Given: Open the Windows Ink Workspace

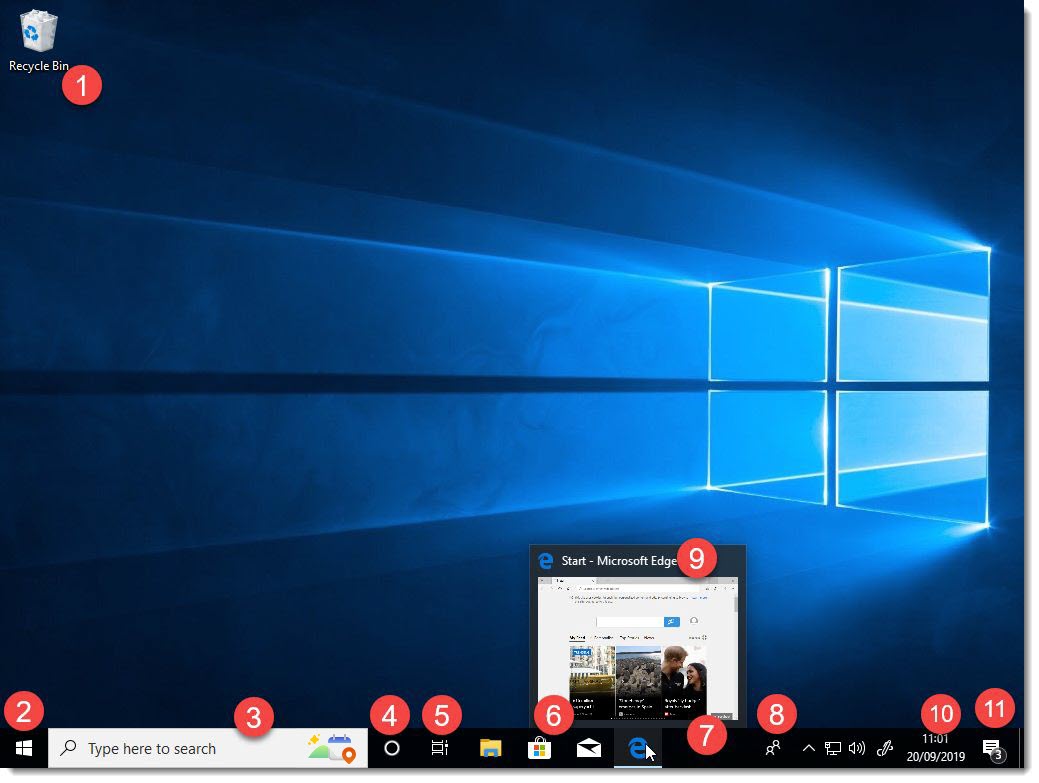Looking at the screenshot, I should tap(885, 748).
